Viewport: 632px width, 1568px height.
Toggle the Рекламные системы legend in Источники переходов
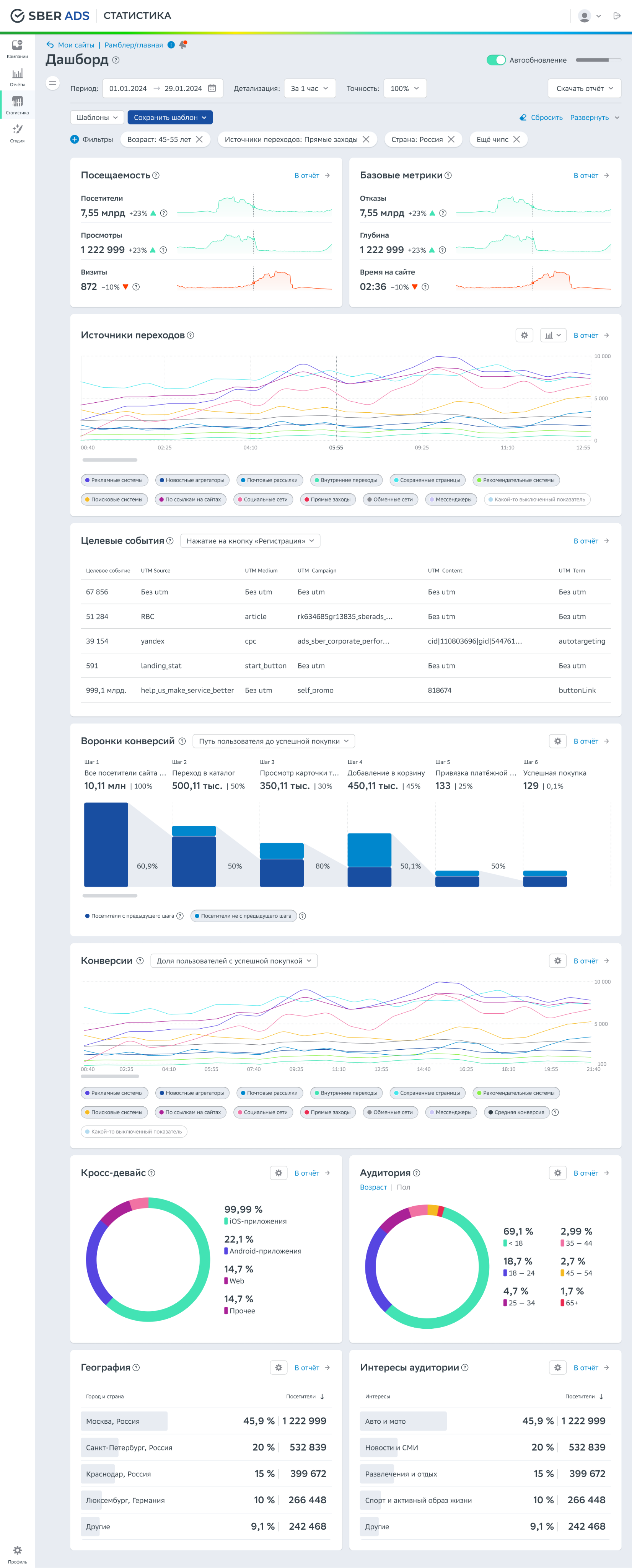coord(114,480)
